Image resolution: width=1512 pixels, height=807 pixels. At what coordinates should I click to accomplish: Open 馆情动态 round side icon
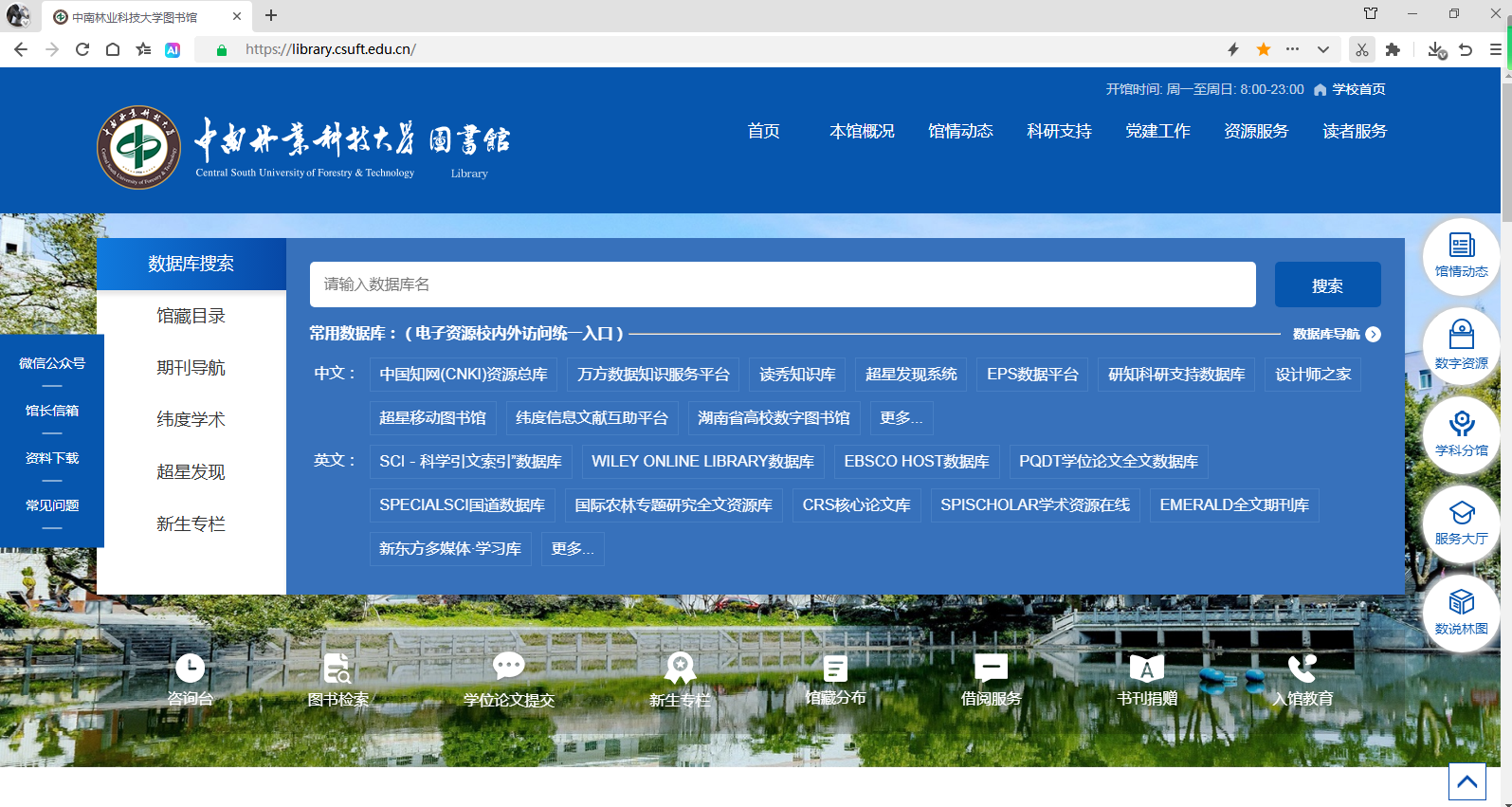(1462, 256)
